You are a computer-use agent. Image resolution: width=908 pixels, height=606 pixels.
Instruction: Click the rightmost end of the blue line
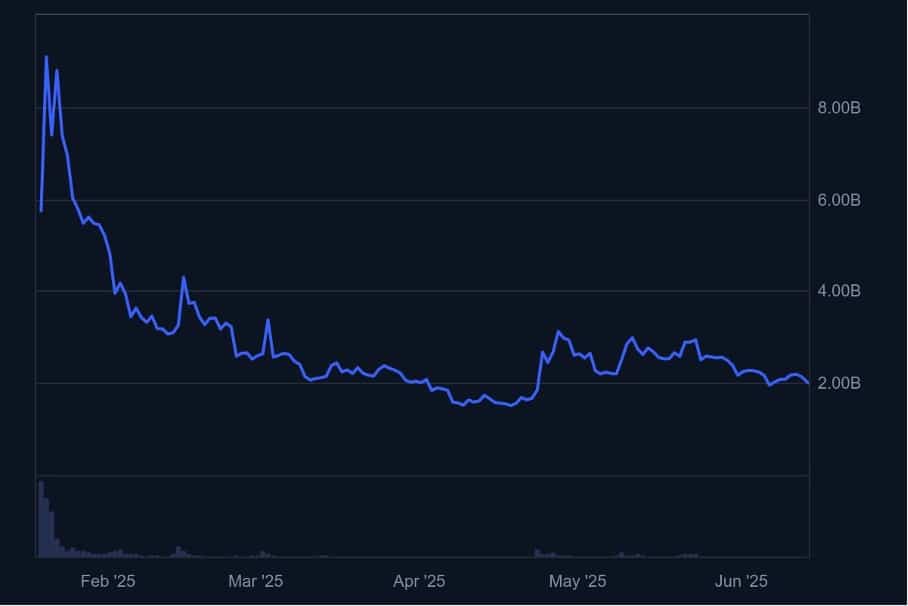(x=808, y=383)
